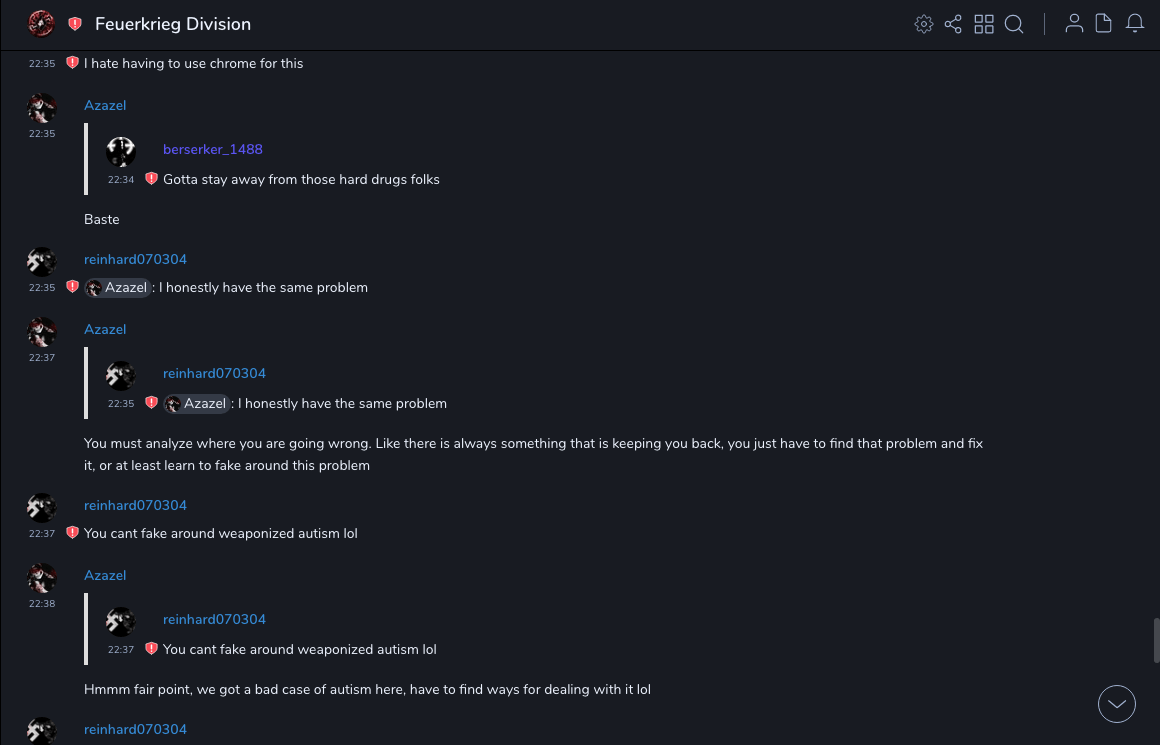The height and width of the screenshot is (745, 1160).
Task: Open the grid view icon
Action: [984, 24]
